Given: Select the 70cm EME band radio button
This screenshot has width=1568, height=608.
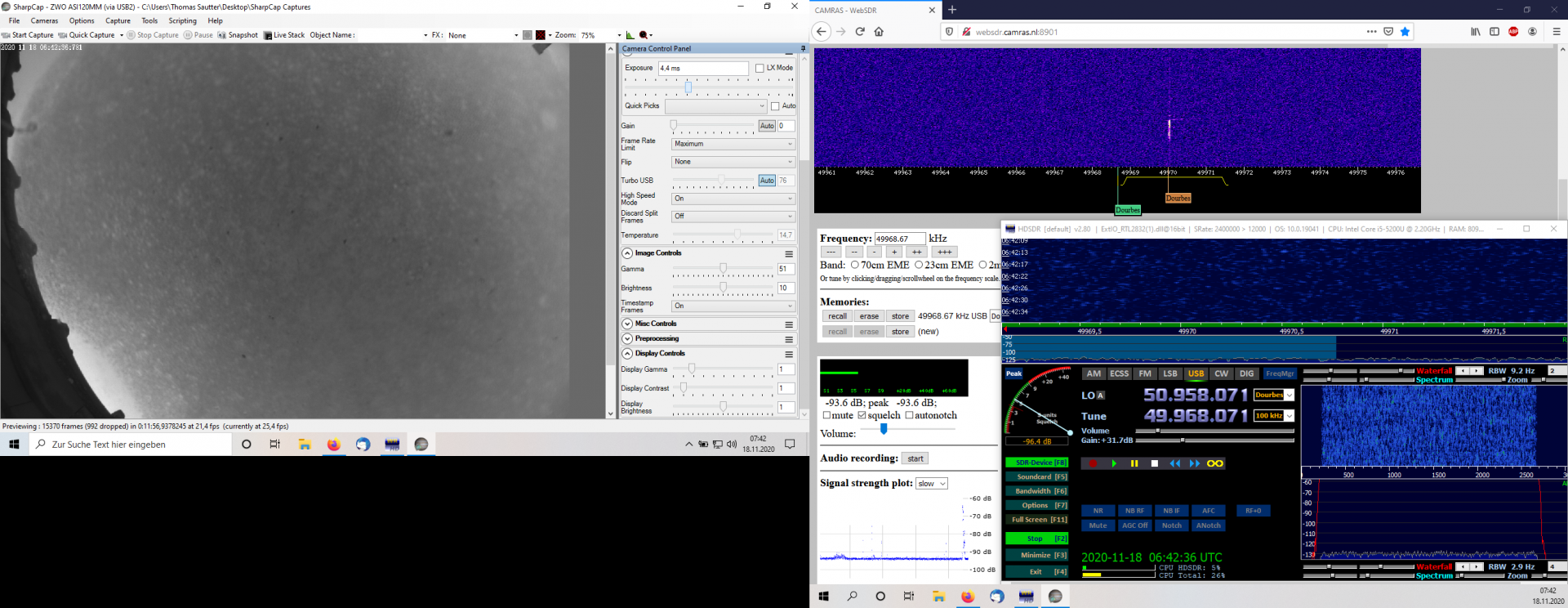Looking at the screenshot, I should 855,265.
